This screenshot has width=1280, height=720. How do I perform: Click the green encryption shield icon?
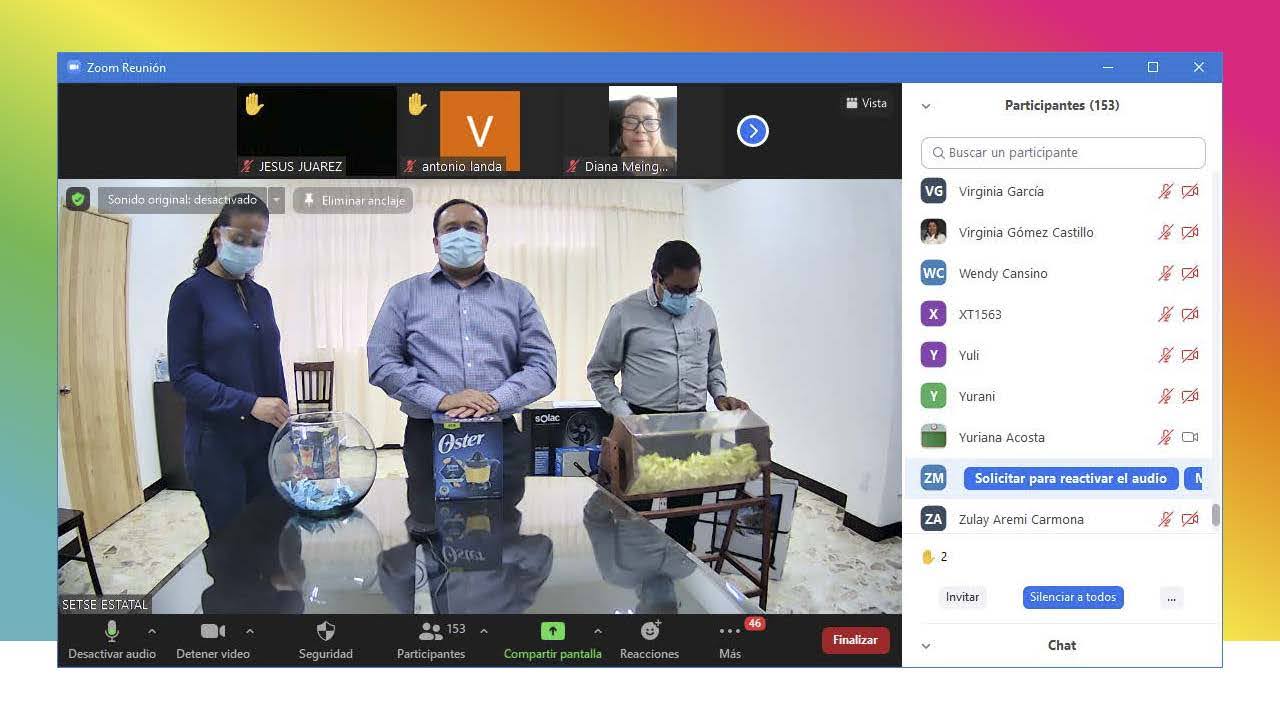click(78, 200)
